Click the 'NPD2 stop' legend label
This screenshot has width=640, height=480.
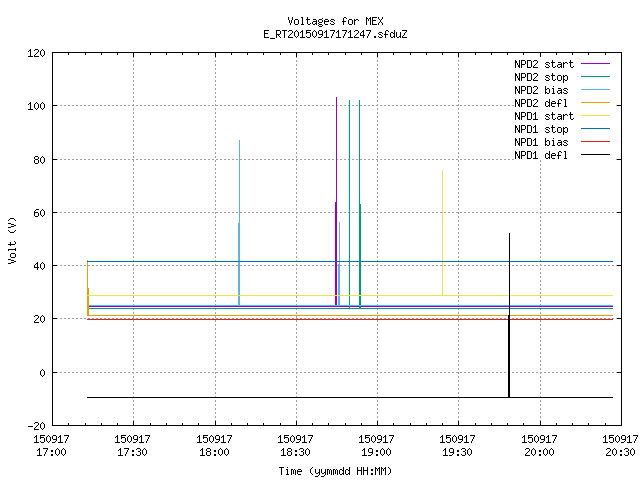(x=541, y=77)
